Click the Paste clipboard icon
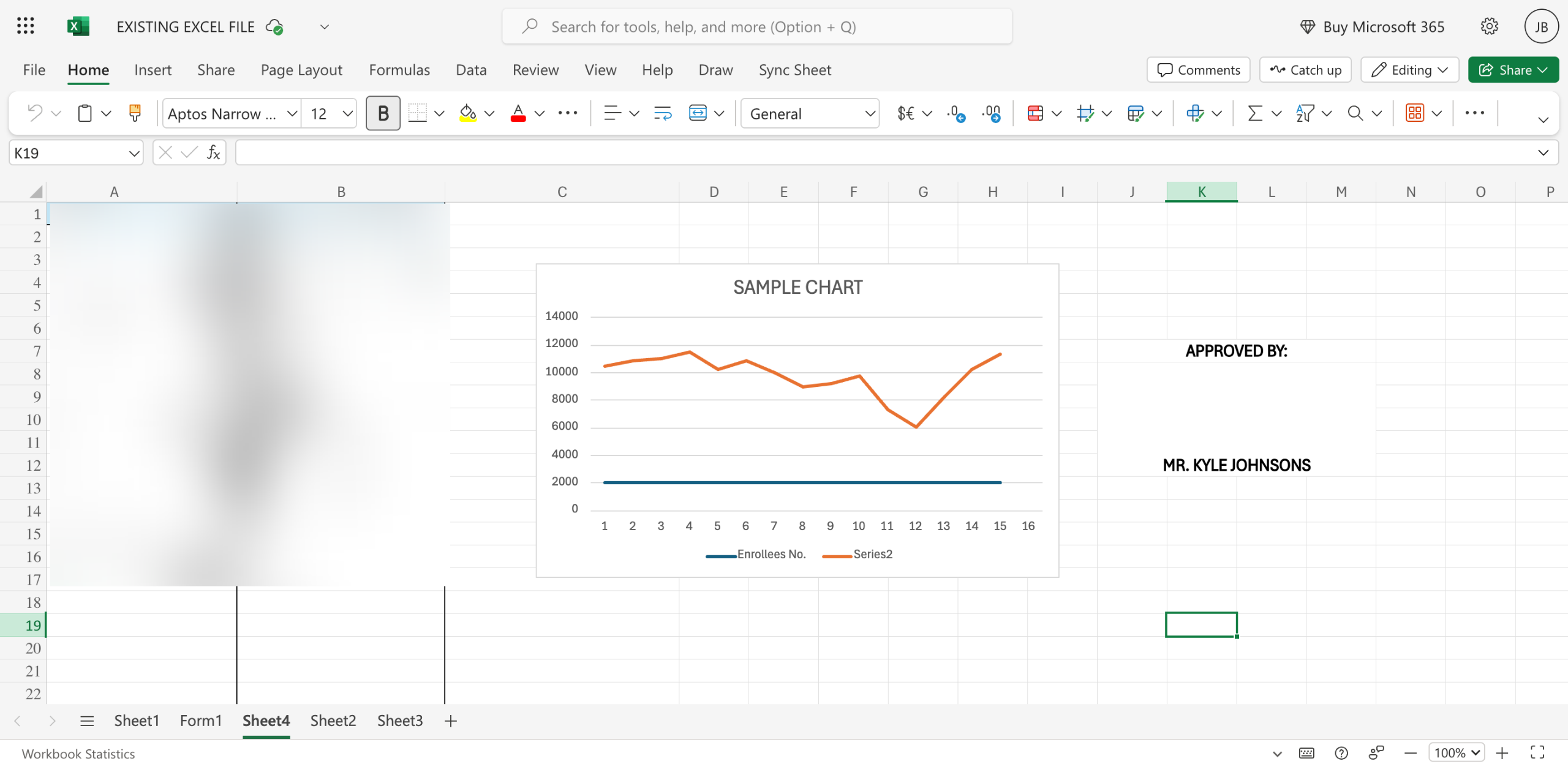This screenshot has width=1568, height=764. (85, 113)
